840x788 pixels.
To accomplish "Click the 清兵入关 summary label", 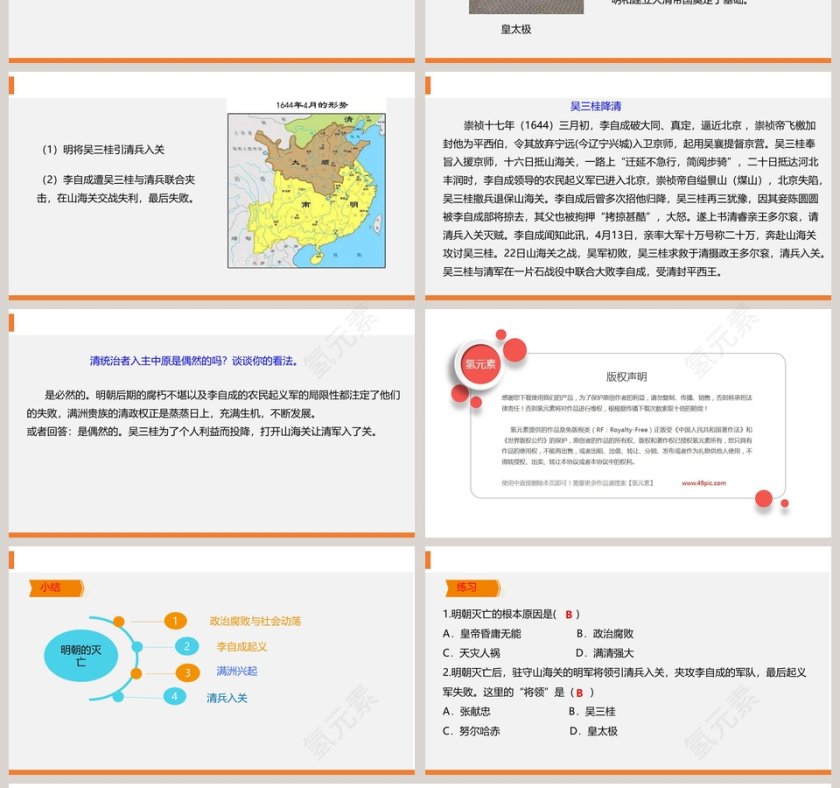I will (x=227, y=697).
